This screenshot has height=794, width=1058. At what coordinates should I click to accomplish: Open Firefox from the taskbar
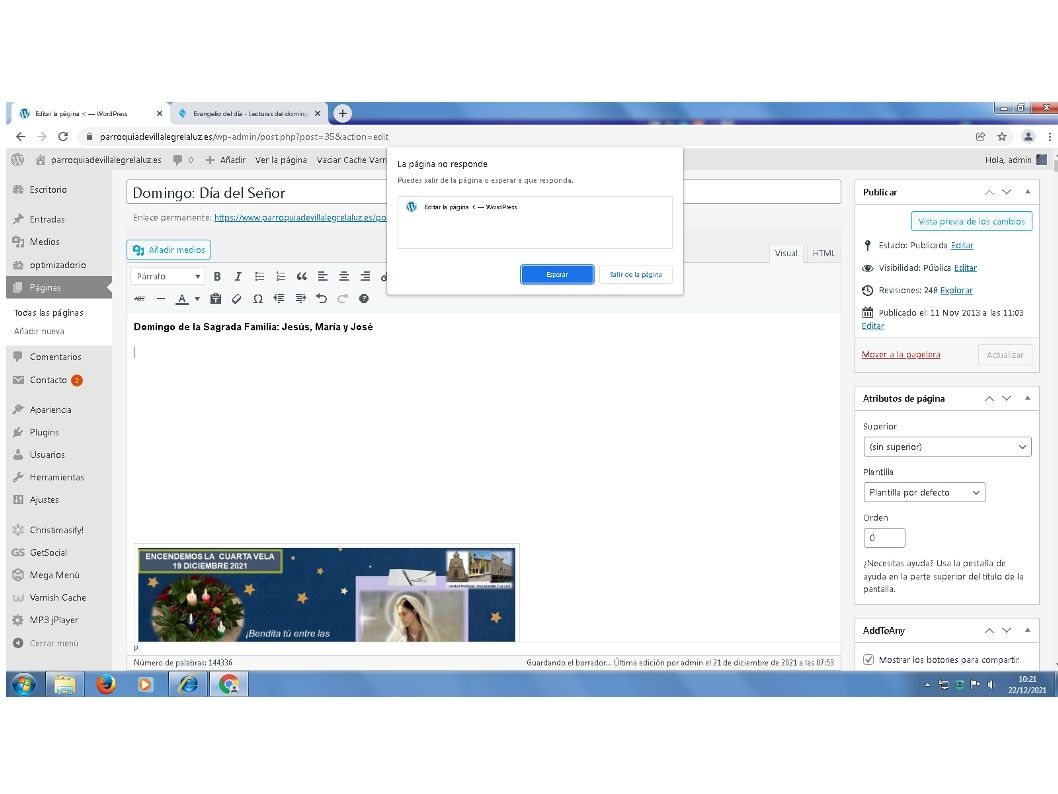coord(105,684)
